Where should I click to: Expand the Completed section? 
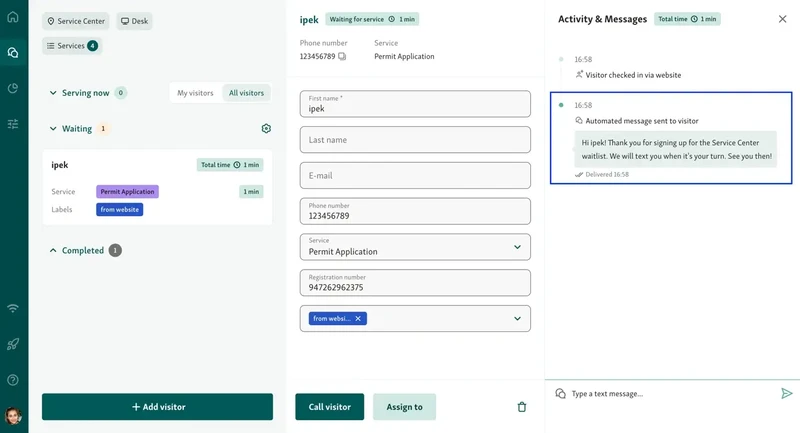point(53,250)
